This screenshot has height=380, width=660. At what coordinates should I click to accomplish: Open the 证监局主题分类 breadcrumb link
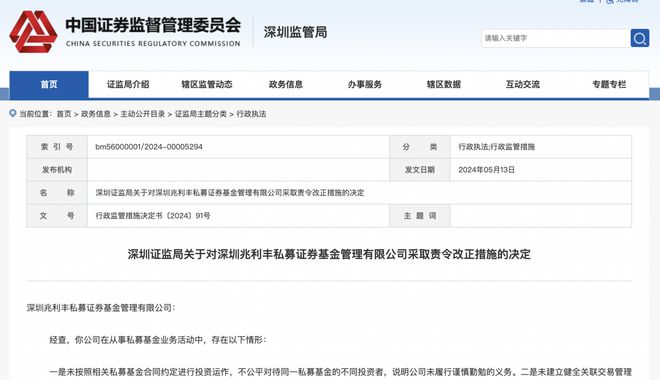pos(201,114)
